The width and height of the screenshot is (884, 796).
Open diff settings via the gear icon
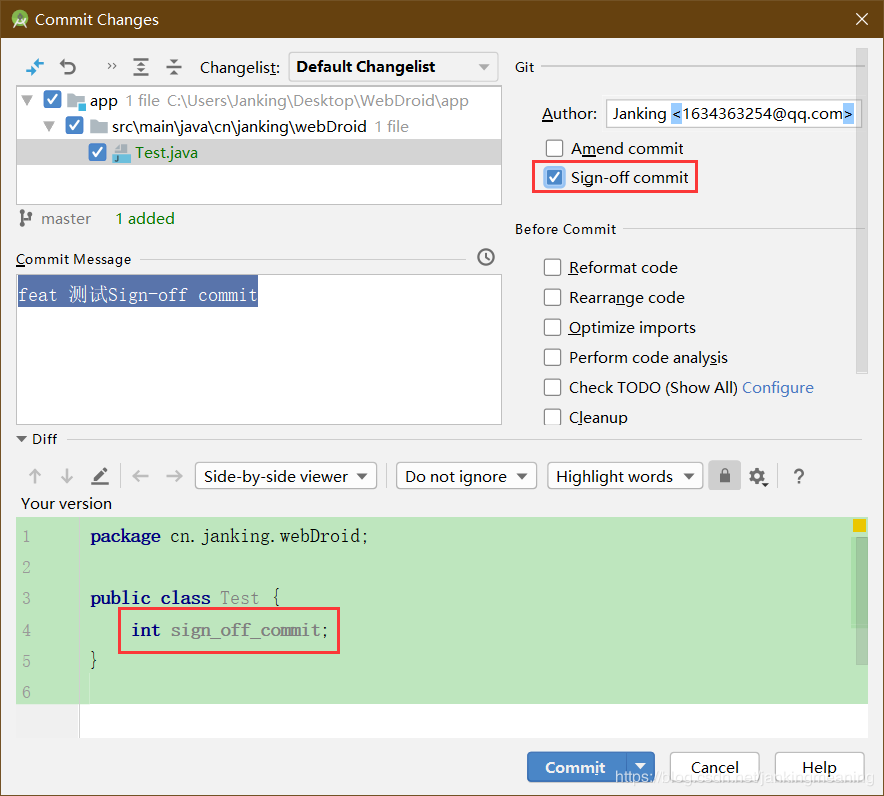pos(758,476)
